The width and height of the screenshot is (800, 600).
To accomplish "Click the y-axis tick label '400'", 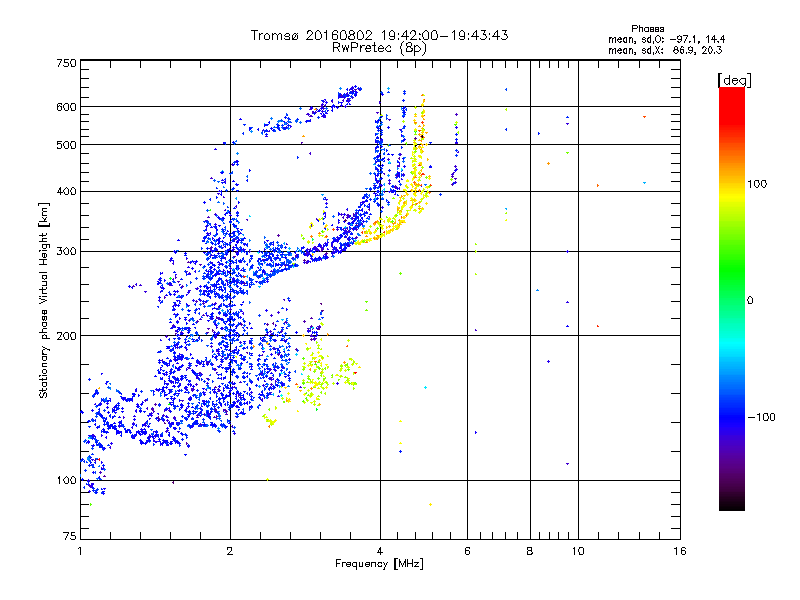I will coord(66,192).
